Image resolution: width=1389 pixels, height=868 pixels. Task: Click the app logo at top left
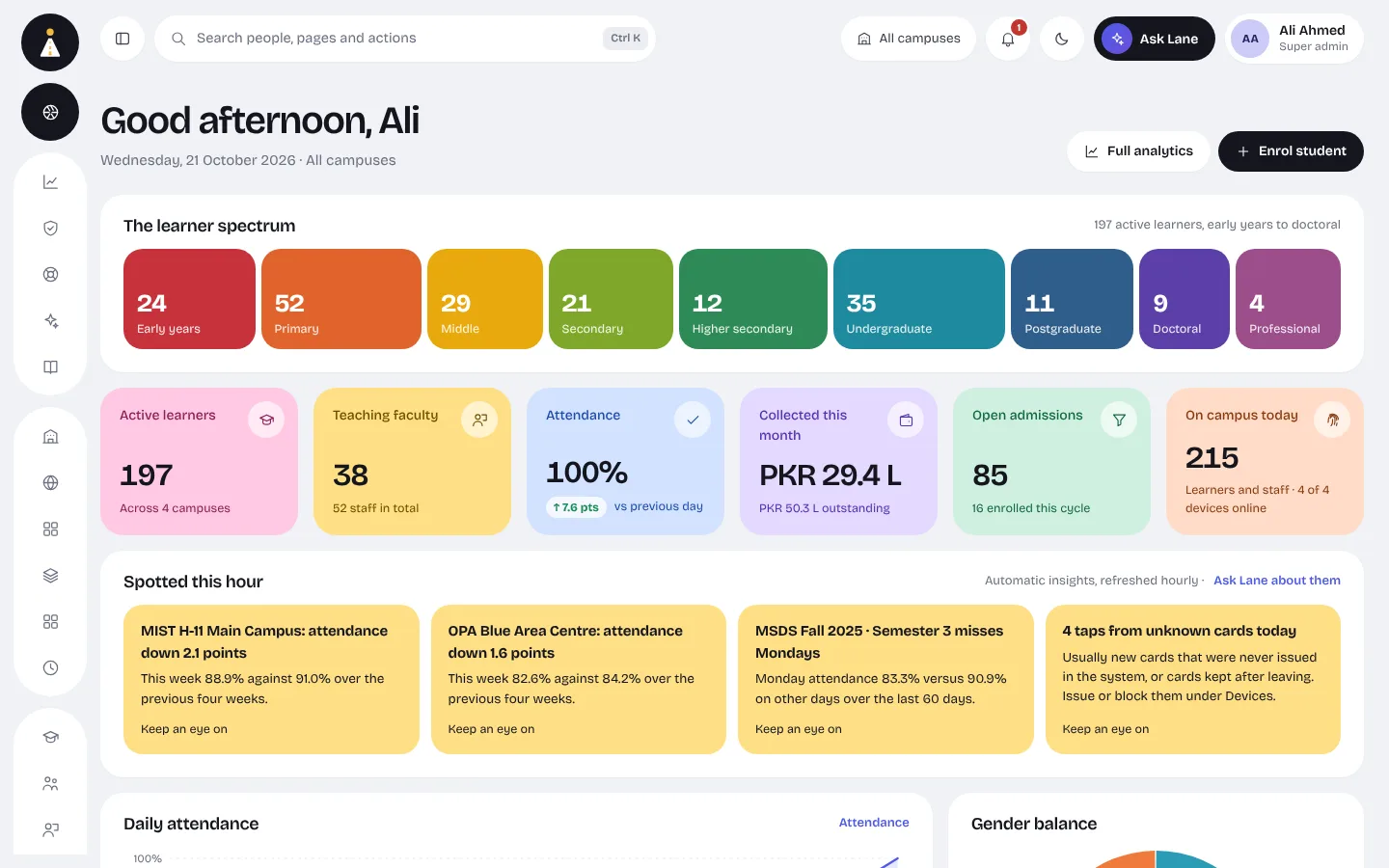coord(50,42)
